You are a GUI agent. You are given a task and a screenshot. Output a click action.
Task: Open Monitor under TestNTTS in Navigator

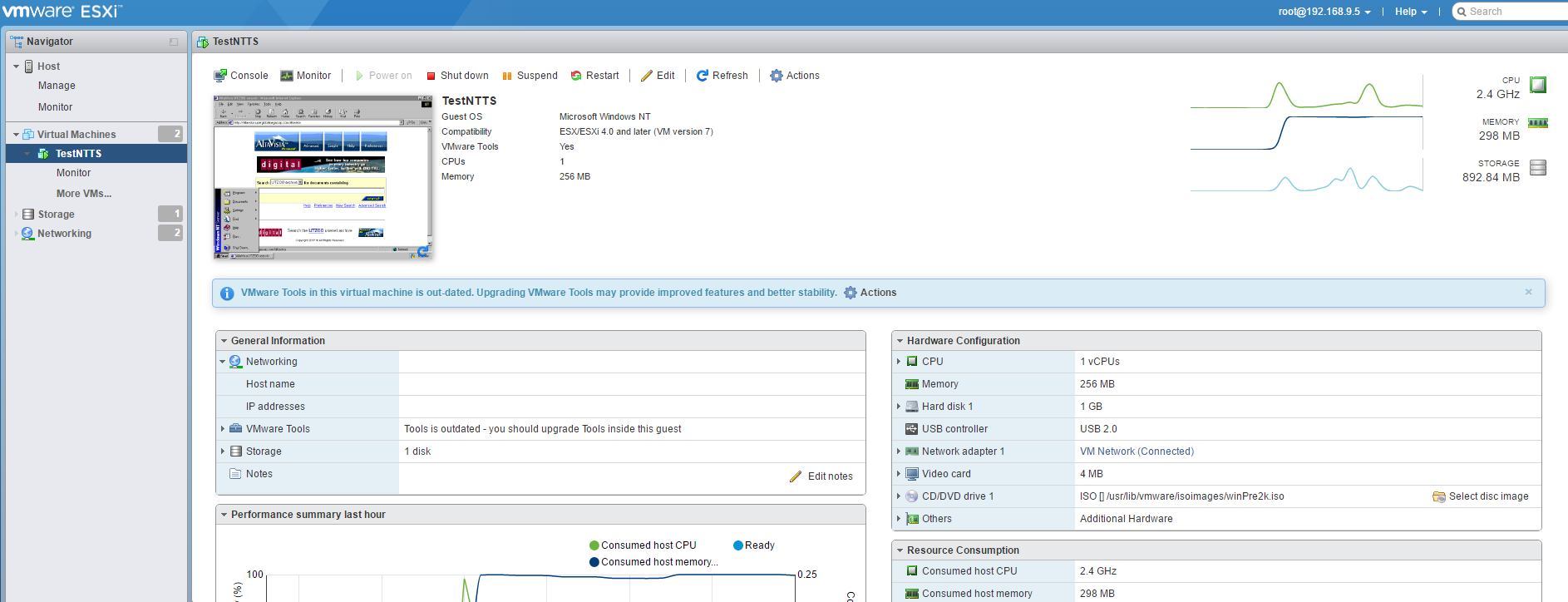[73, 173]
